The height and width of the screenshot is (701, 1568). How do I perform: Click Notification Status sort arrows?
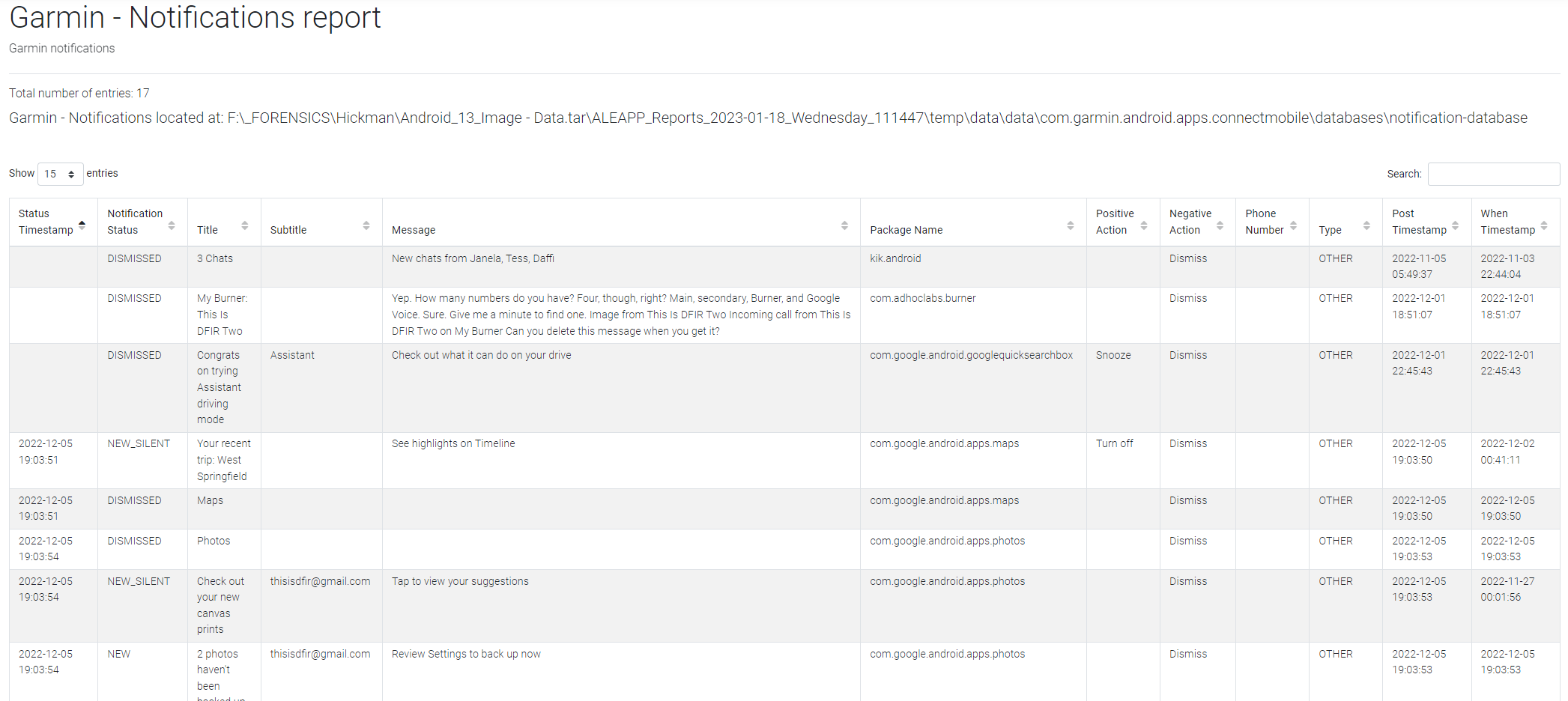172,225
